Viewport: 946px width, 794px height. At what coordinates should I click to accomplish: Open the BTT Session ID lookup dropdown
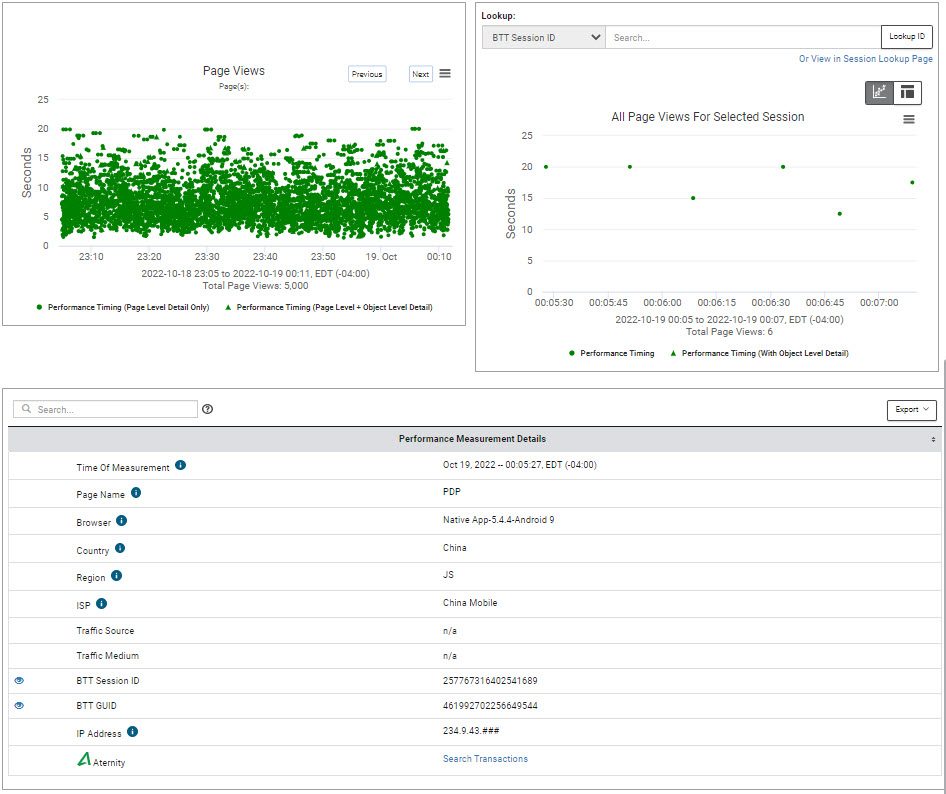point(544,37)
